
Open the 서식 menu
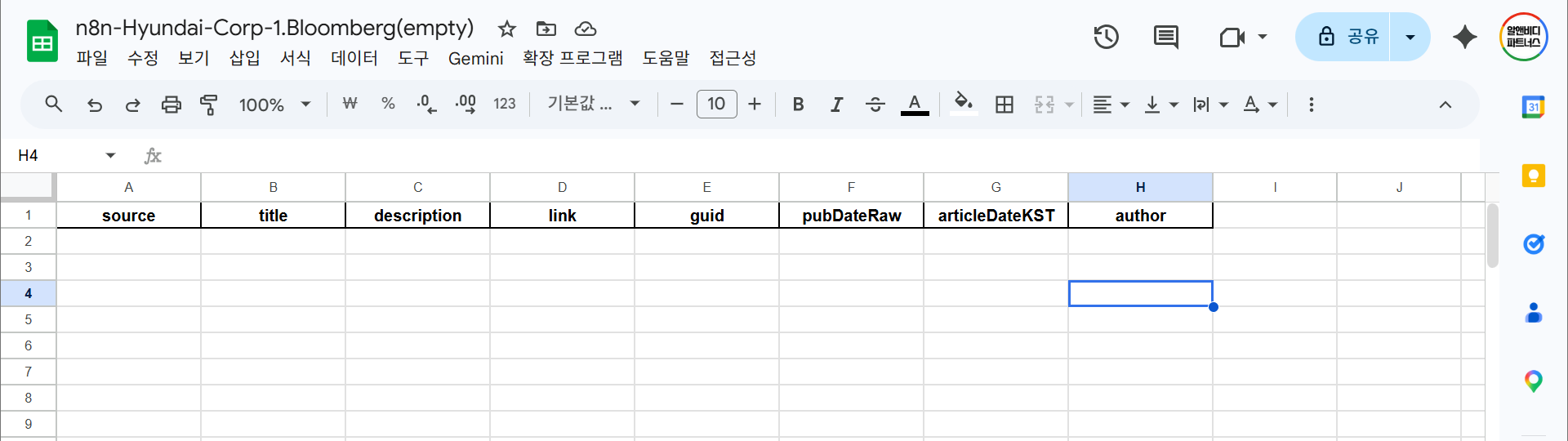click(x=295, y=58)
